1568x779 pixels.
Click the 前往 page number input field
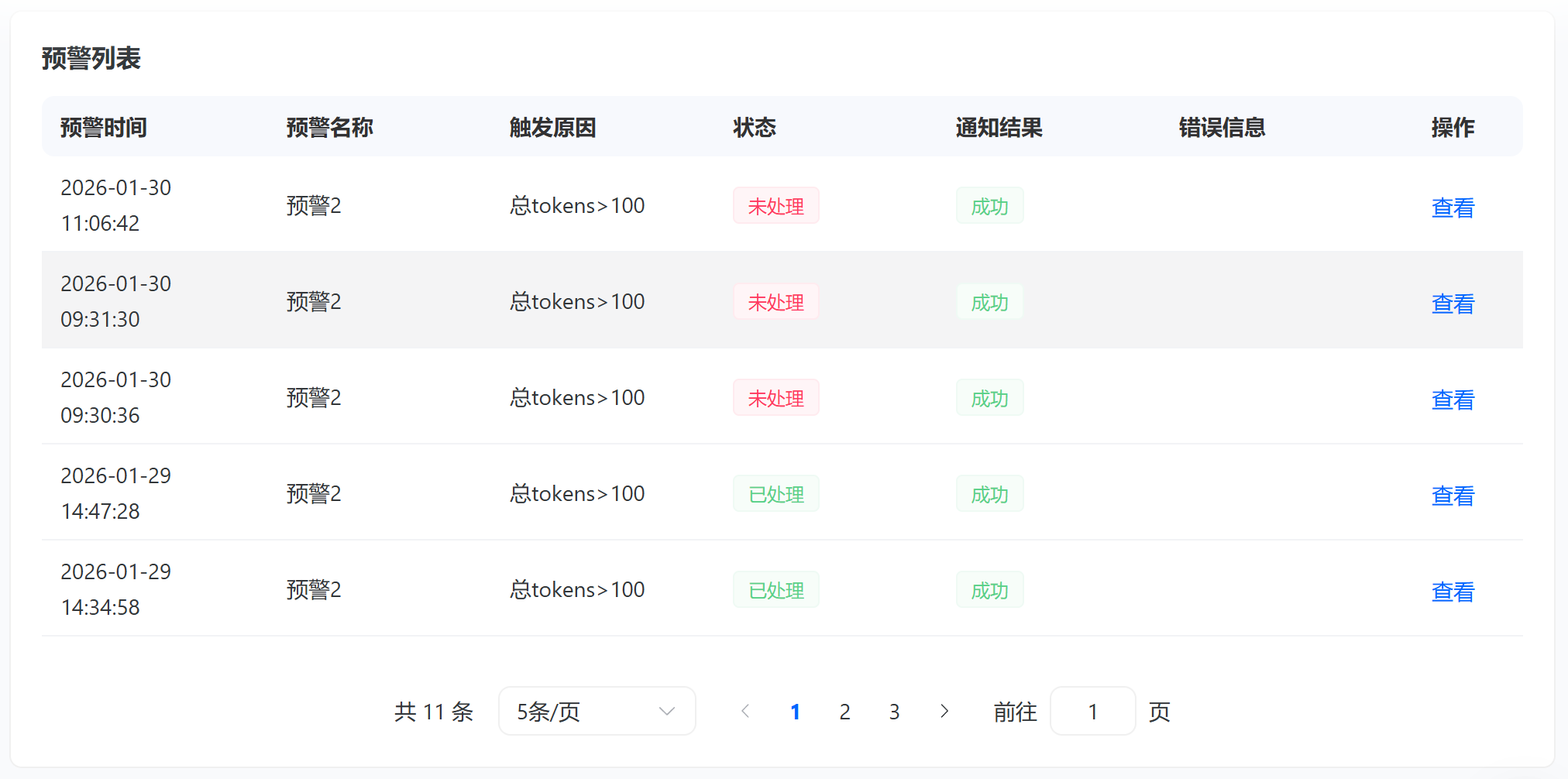[x=1092, y=711]
